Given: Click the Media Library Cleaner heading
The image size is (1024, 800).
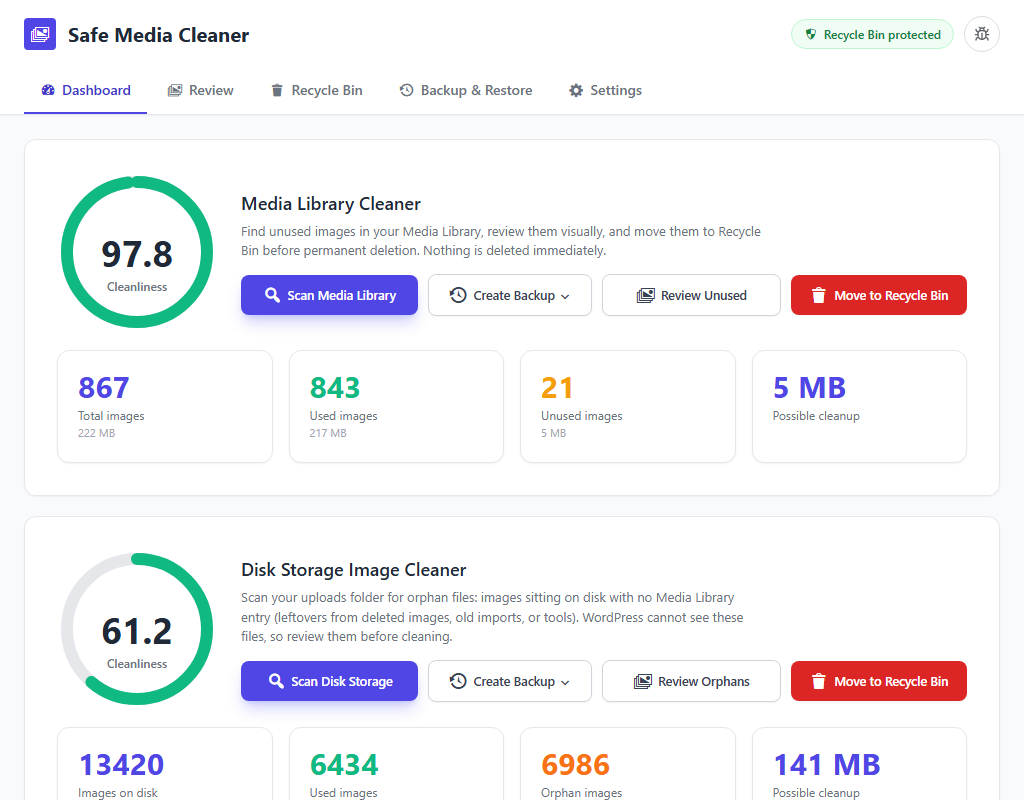Looking at the screenshot, I should point(331,204).
